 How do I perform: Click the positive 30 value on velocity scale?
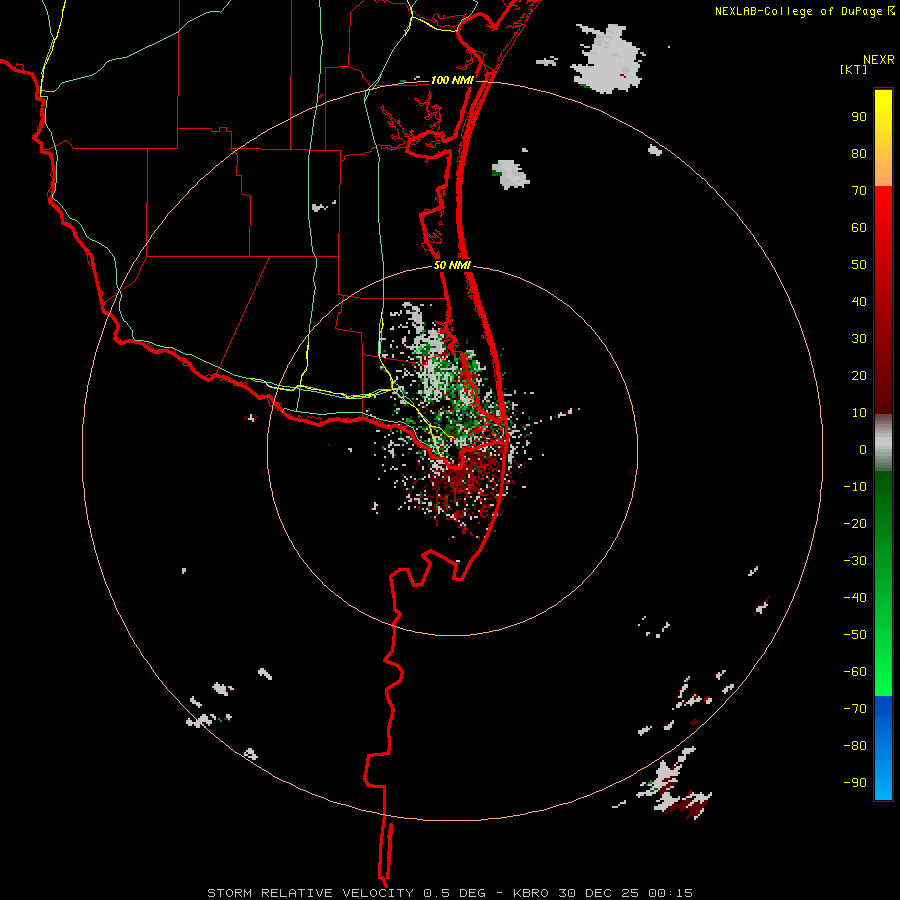859,339
